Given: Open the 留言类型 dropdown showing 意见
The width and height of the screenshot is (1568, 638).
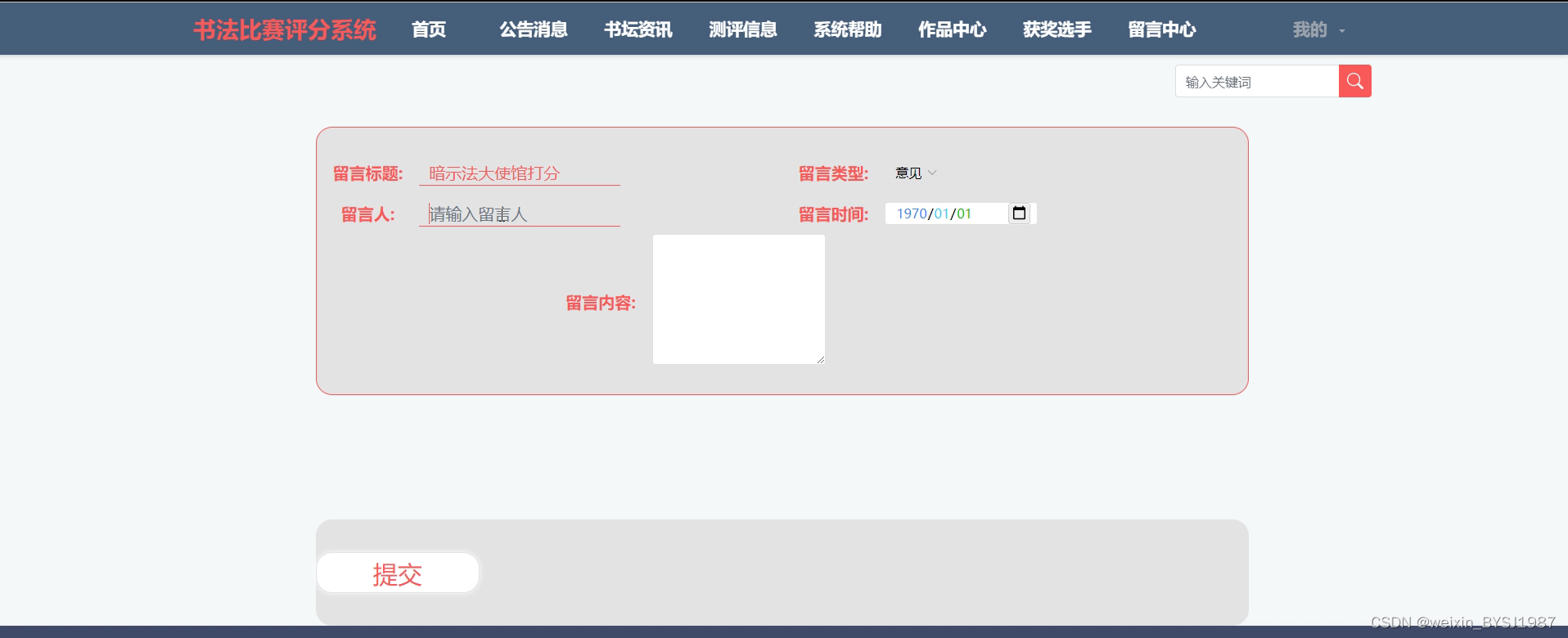Looking at the screenshot, I should [915, 173].
